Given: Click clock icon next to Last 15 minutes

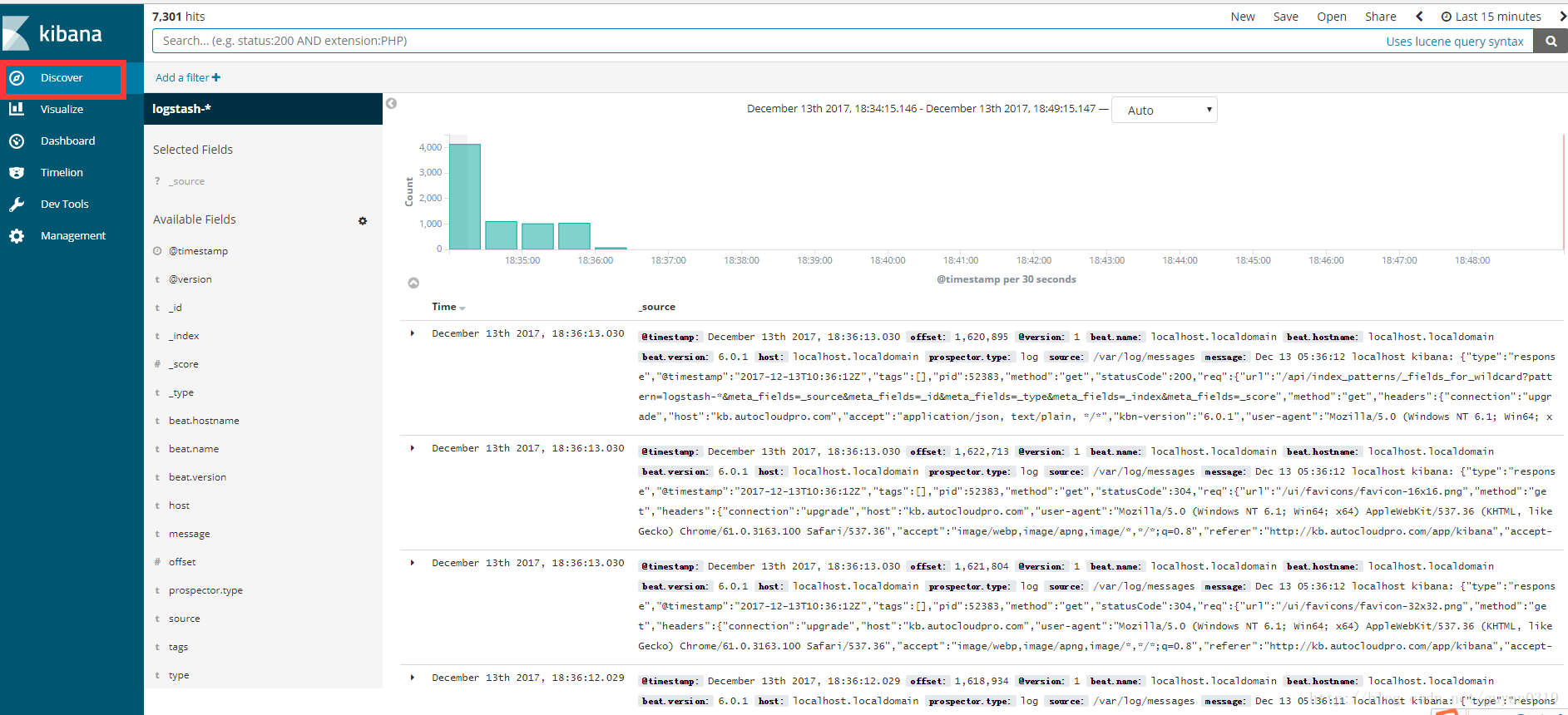Looking at the screenshot, I should 1447,17.
